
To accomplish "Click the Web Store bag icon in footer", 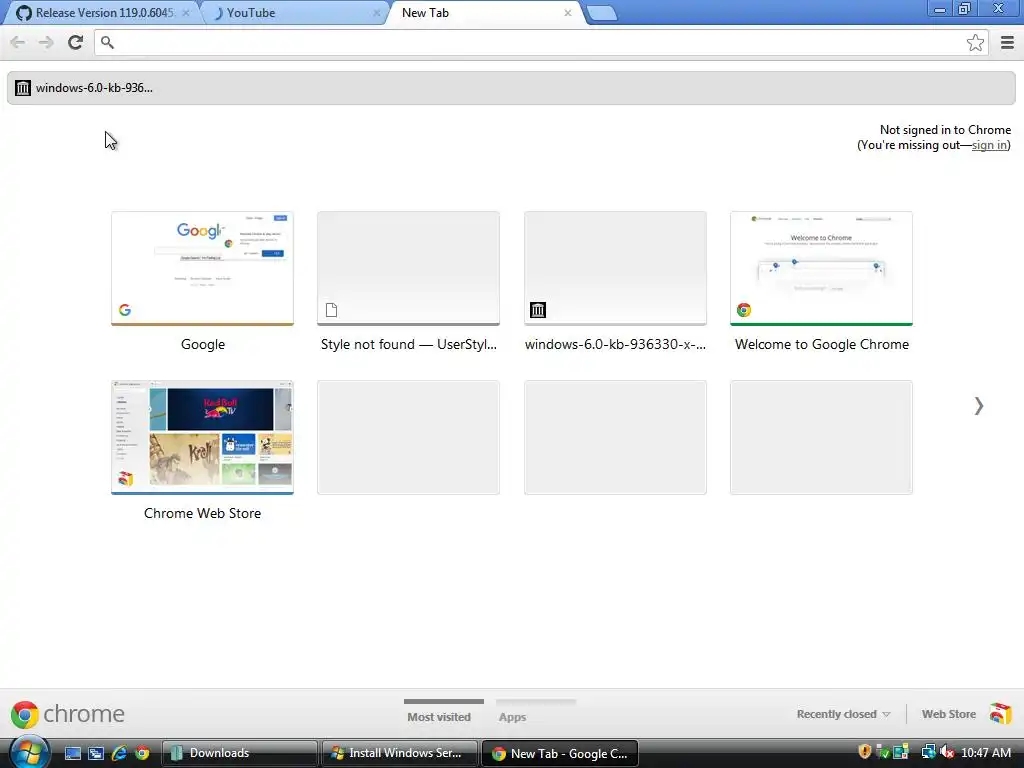I will pos(1000,713).
